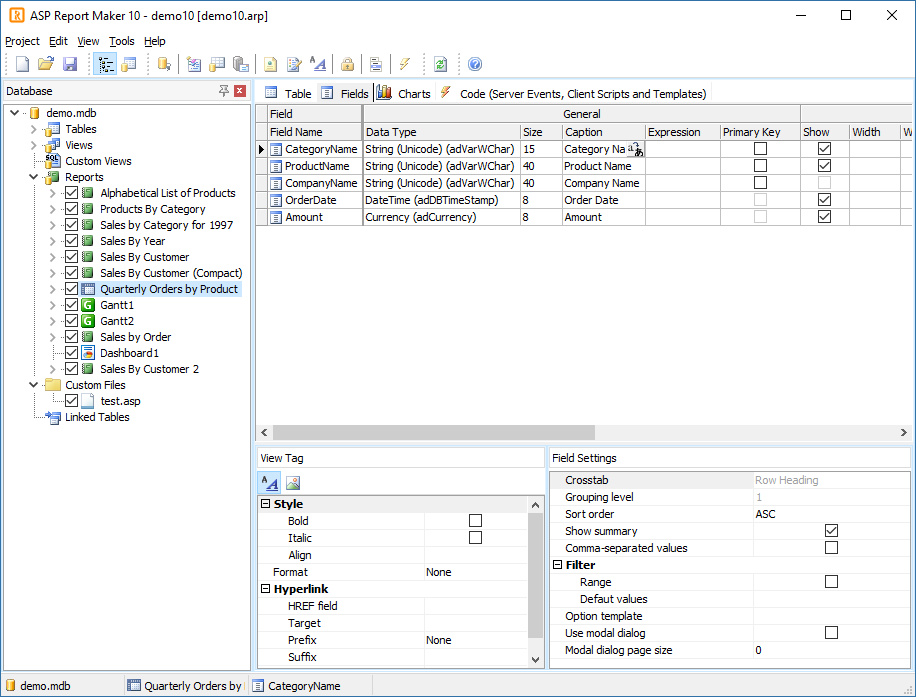Toggle the test.asp custom file checkbox
The image size is (916, 697).
[x=71, y=401]
